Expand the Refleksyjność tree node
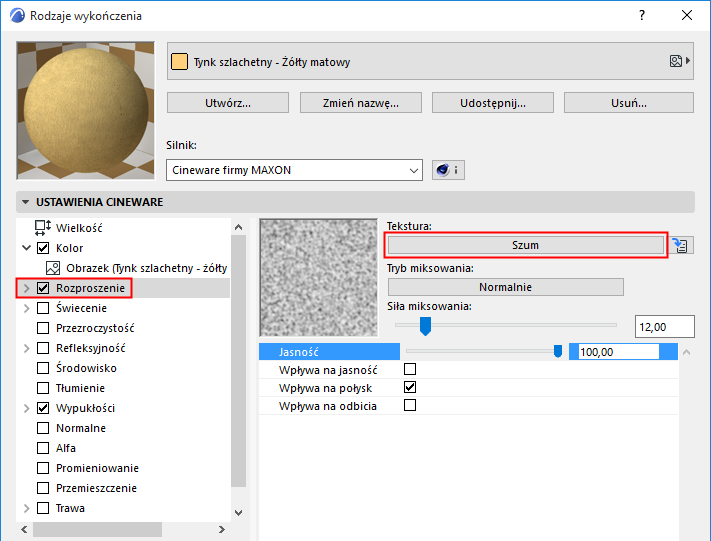The width and height of the screenshot is (711, 541). [x=26, y=348]
